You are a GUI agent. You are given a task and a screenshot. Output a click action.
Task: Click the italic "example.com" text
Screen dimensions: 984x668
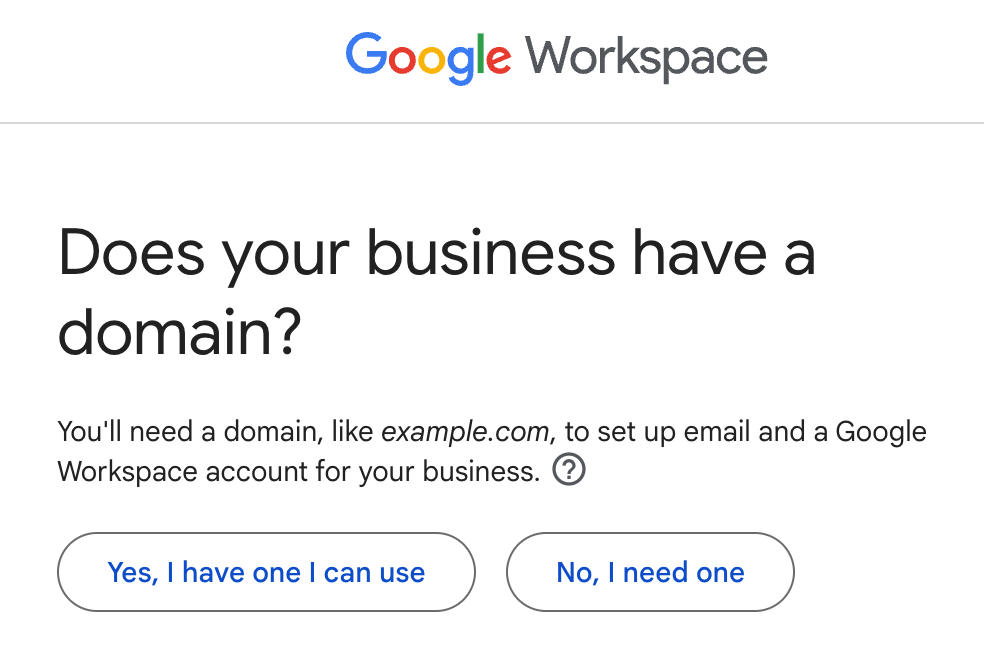point(465,432)
